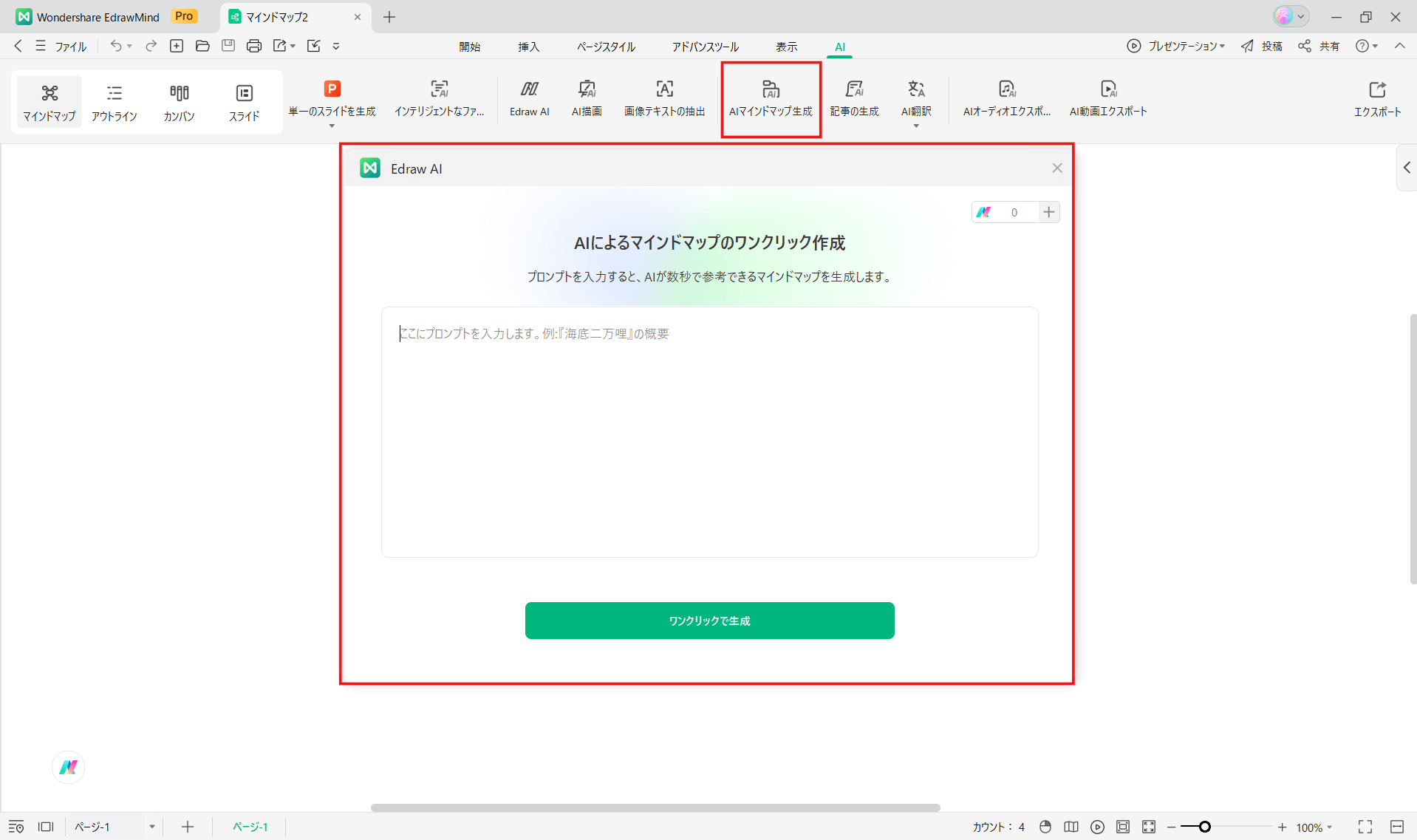
Task: Click the horizontal scrollbar
Action: point(655,807)
